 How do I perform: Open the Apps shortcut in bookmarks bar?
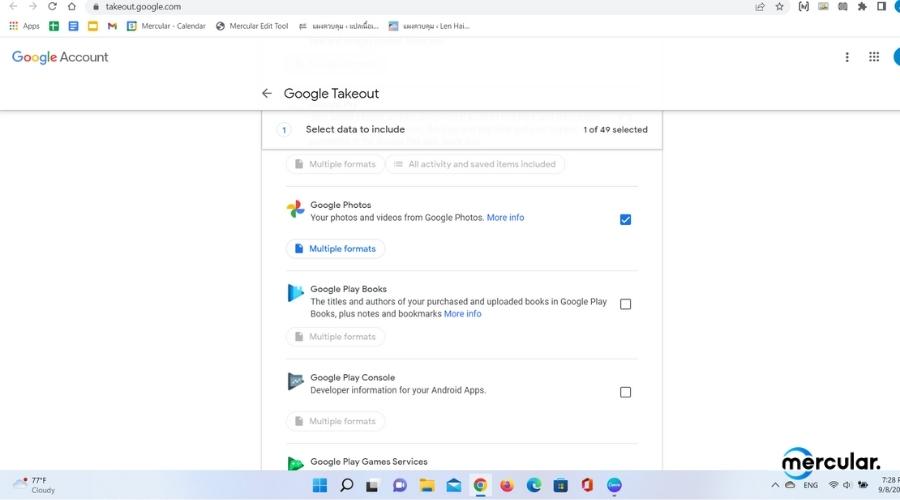[x=24, y=26]
